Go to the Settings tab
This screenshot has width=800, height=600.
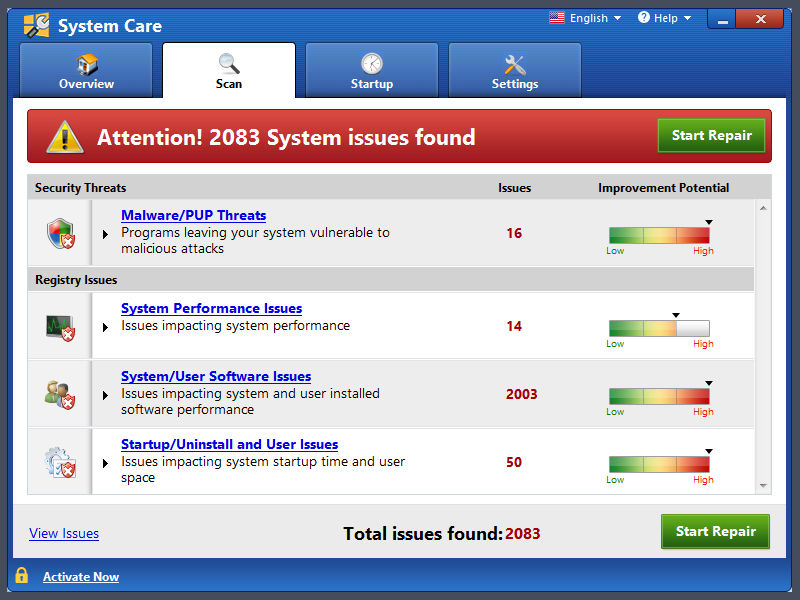515,71
